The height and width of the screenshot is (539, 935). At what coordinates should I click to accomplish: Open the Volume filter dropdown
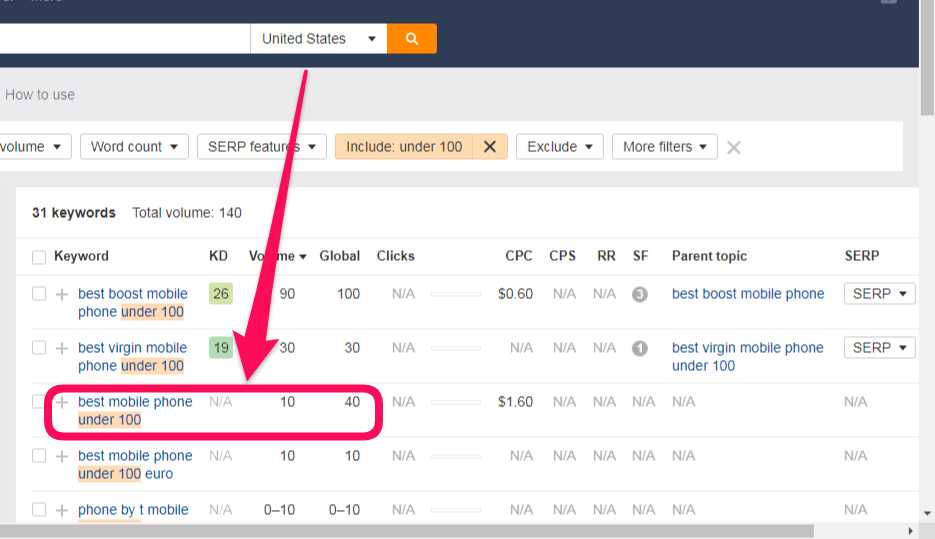point(34,147)
